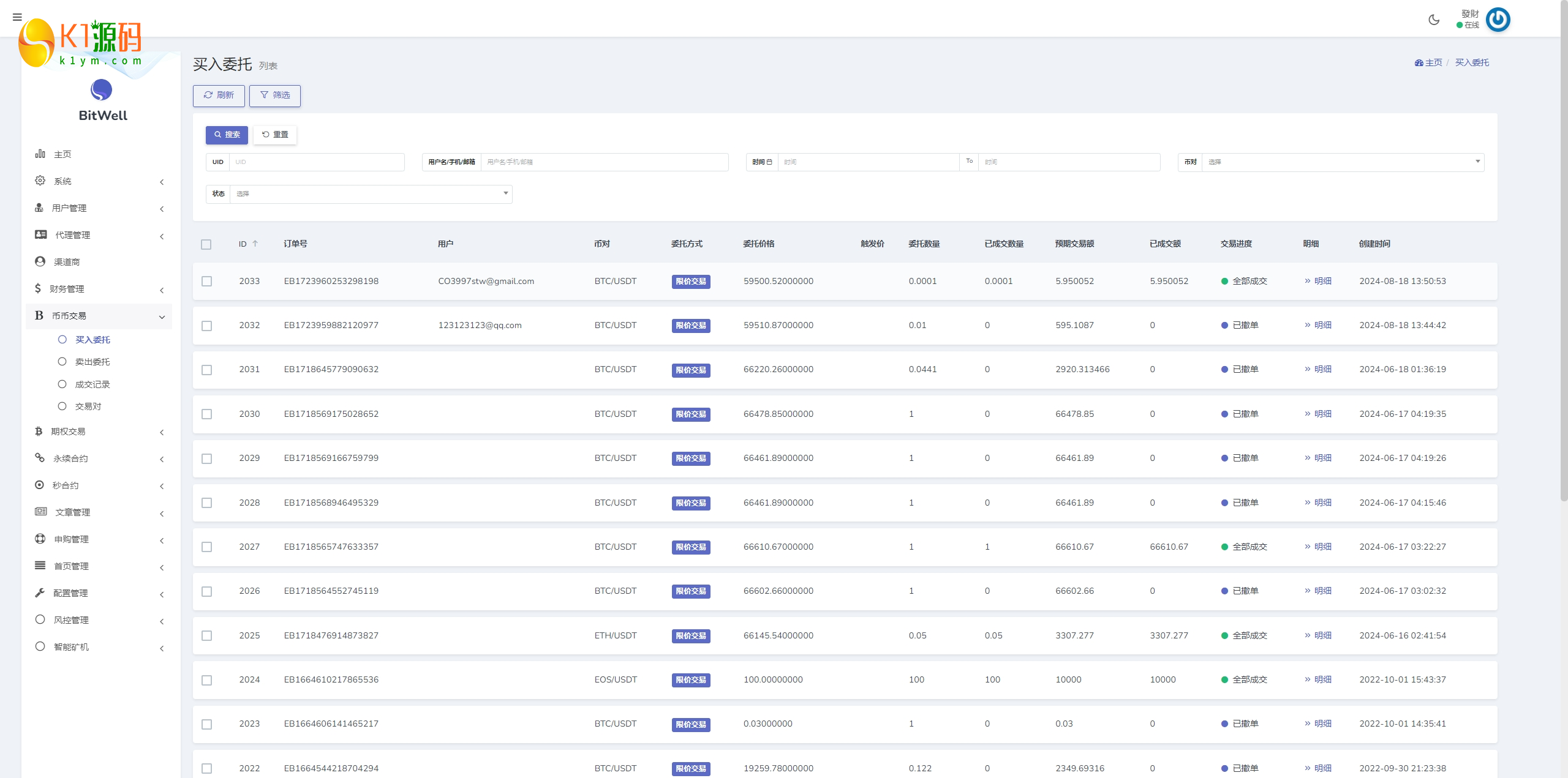This screenshot has height=778, width=1568.
Task: Check the box for order 2030
Action: pyautogui.click(x=207, y=414)
